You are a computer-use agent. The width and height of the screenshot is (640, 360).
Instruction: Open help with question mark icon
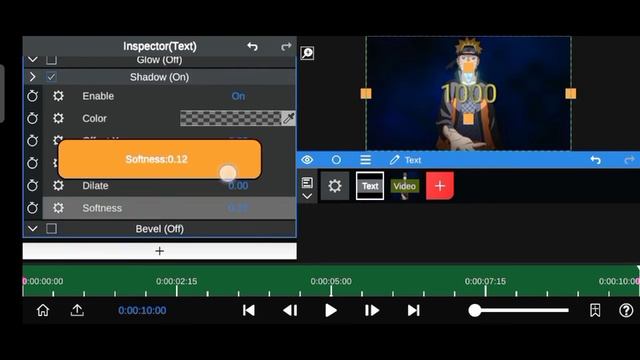[x=626, y=311]
